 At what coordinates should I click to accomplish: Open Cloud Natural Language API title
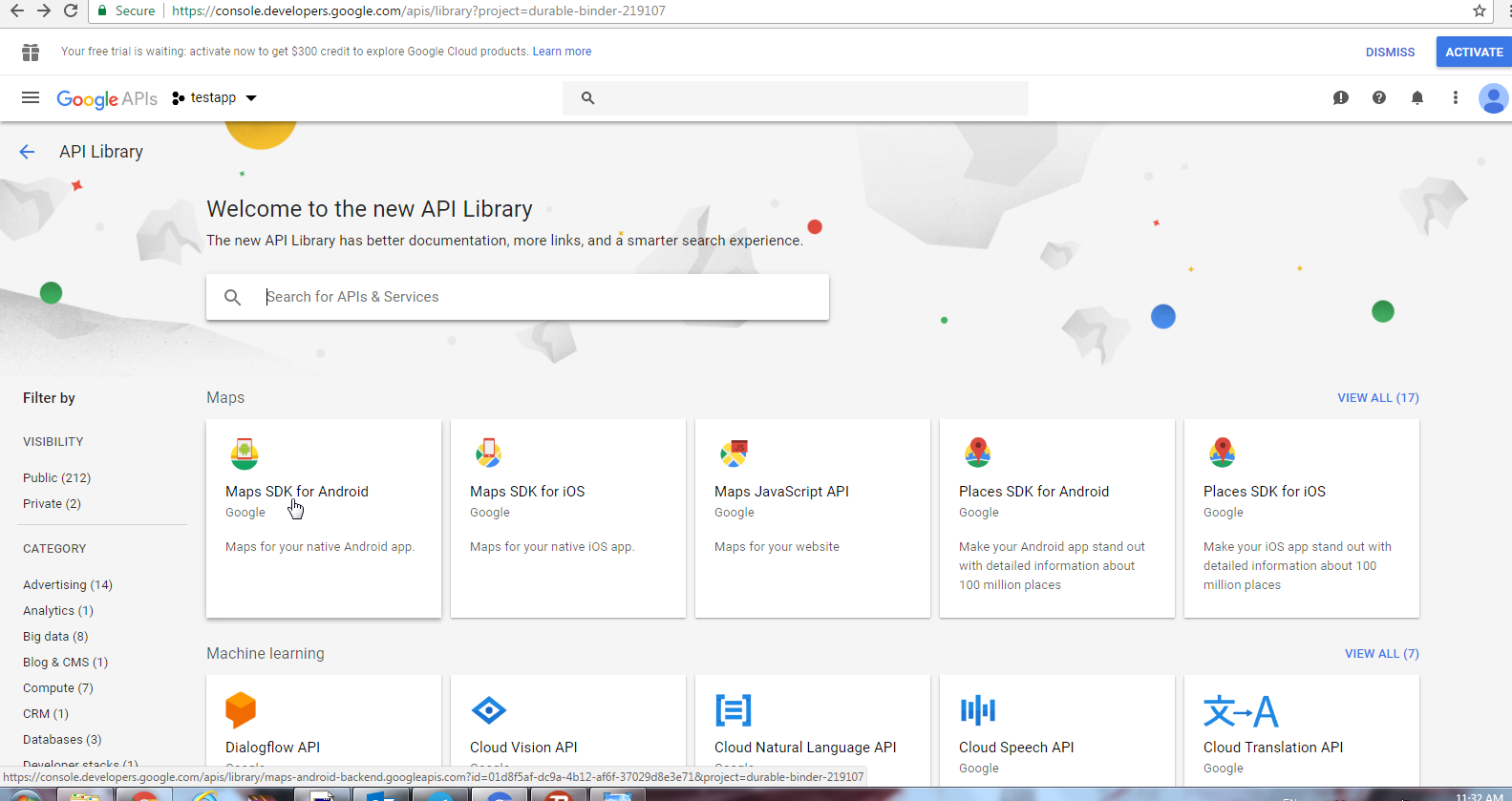pyautogui.click(x=805, y=748)
